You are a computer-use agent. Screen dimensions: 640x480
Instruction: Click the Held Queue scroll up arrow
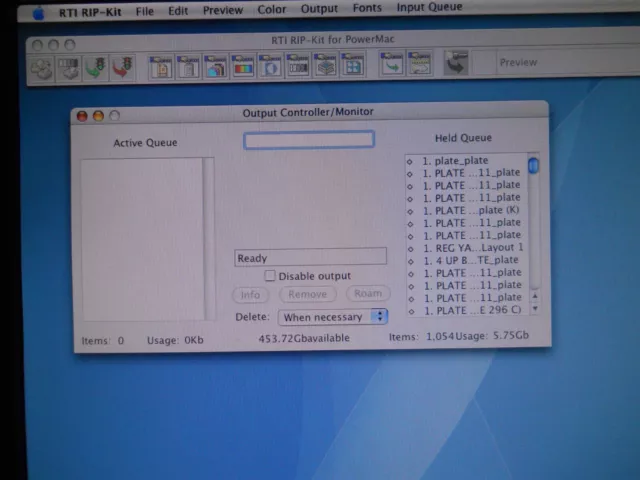coord(535,296)
